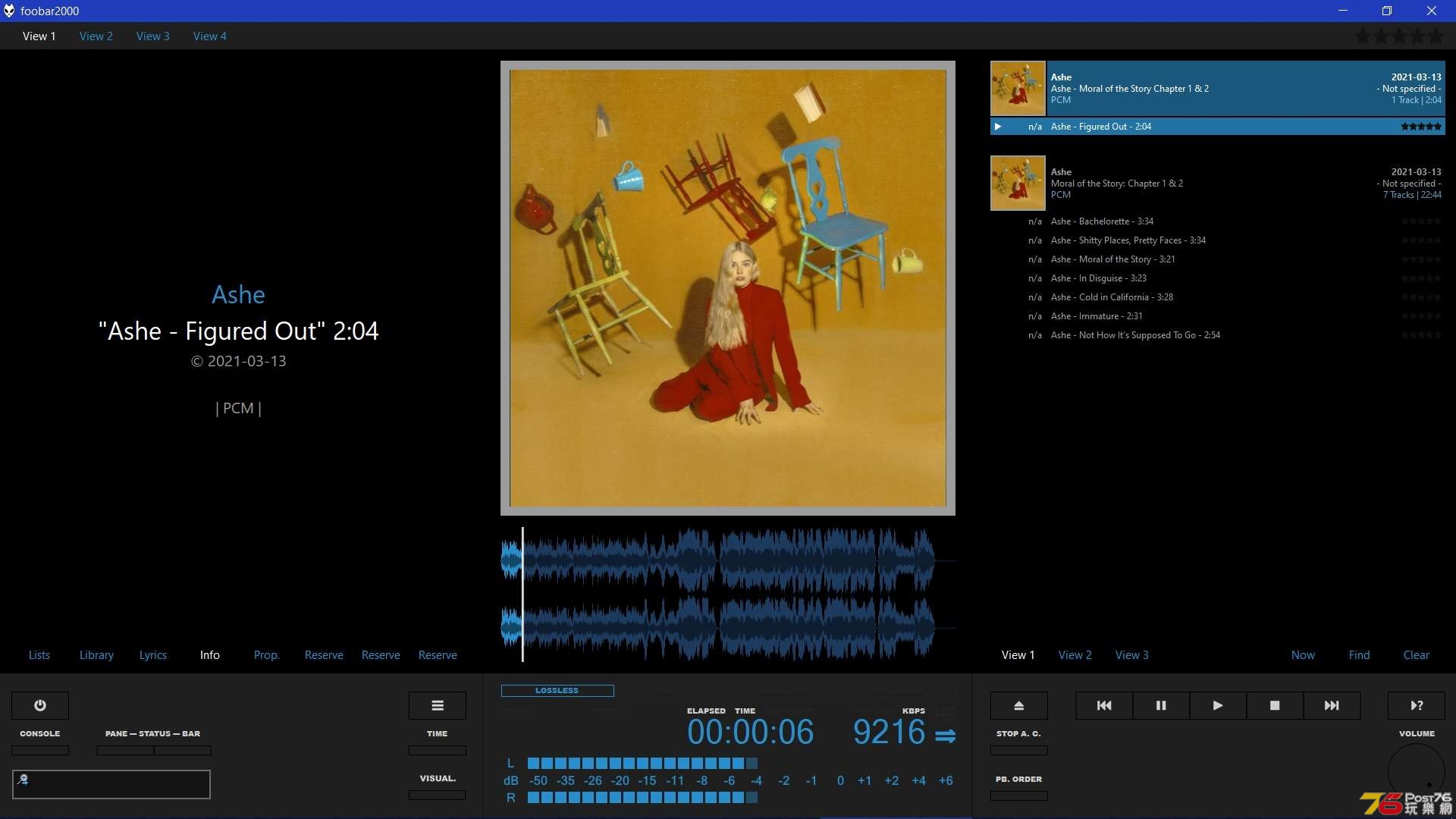Select track Ashe - Bachelorette - 3:34
The width and height of the screenshot is (1456, 819).
point(1218,221)
